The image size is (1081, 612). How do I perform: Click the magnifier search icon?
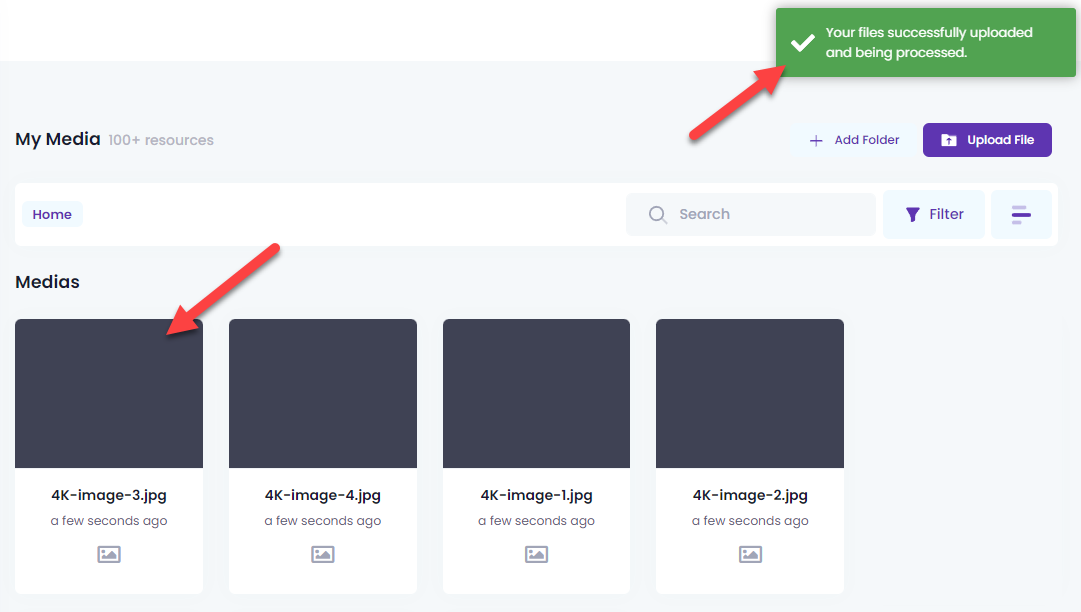(x=658, y=214)
